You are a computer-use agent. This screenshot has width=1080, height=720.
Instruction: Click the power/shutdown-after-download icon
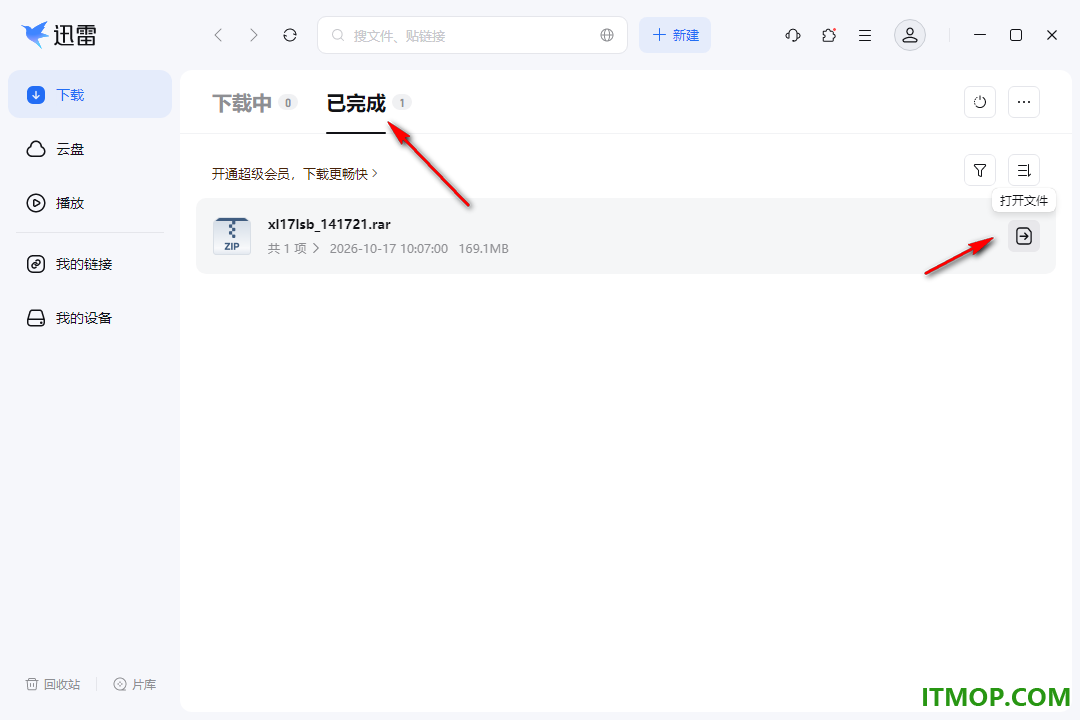coord(980,102)
